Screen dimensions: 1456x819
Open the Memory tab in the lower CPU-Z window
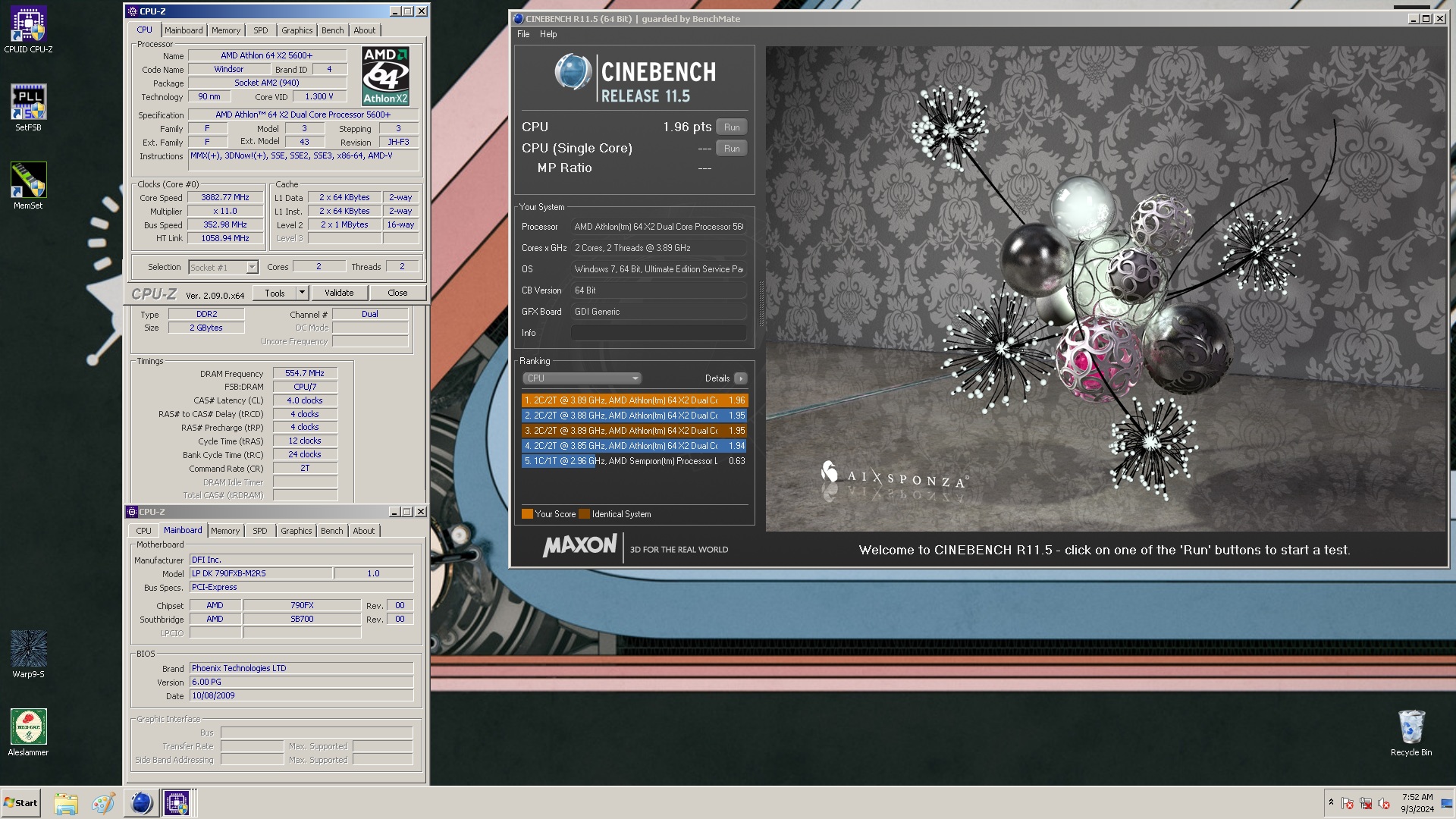point(225,531)
